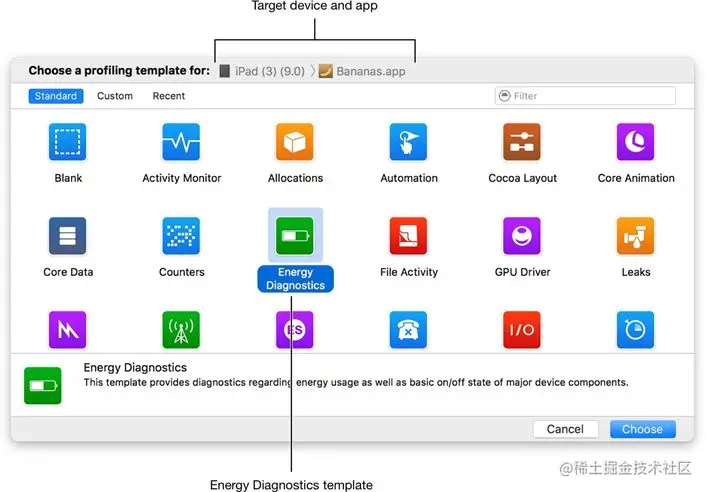This screenshot has height=492, width=707.
Task: Click the Automation label
Action: (x=409, y=178)
